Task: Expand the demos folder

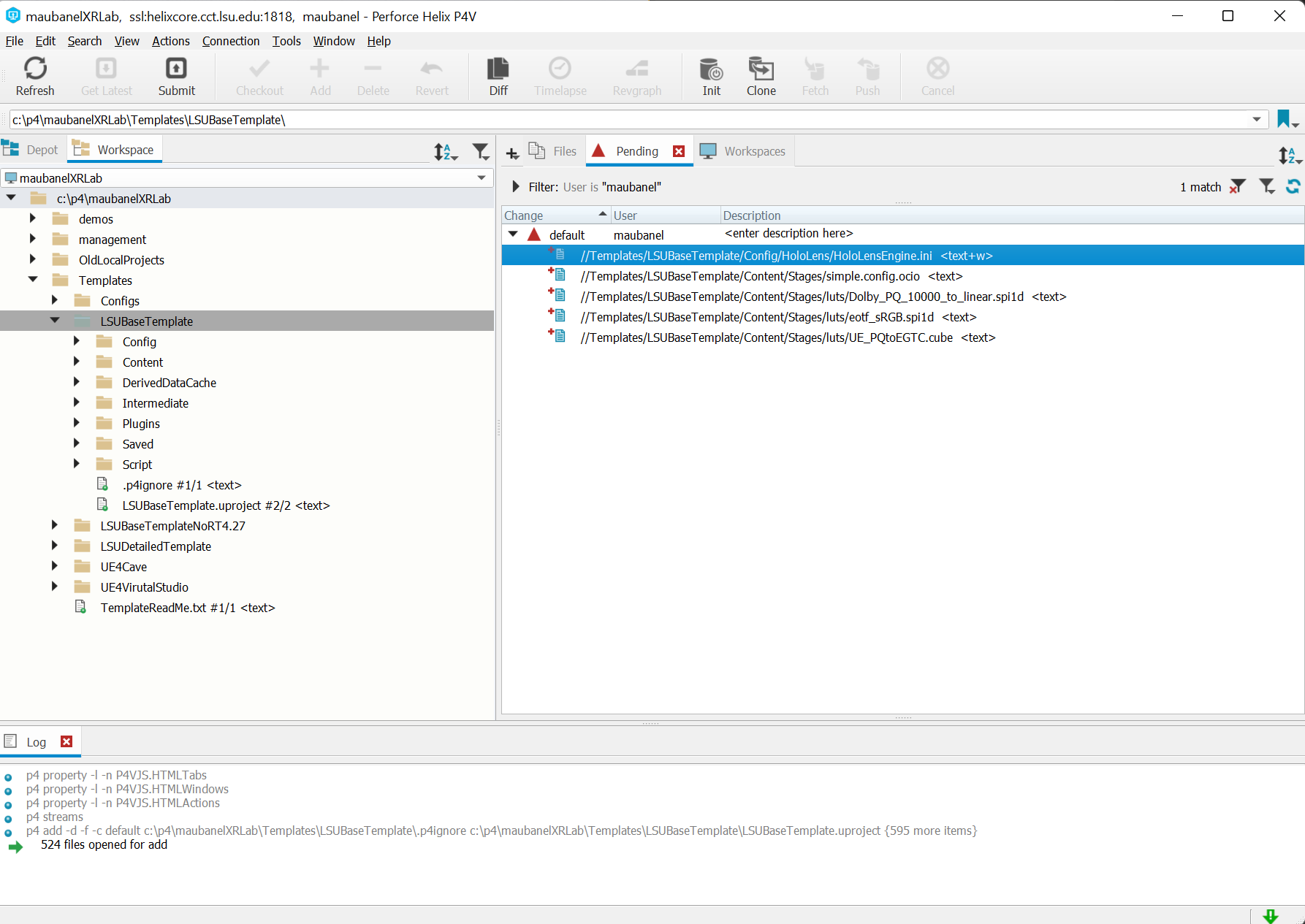Action: [x=32, y=218]
